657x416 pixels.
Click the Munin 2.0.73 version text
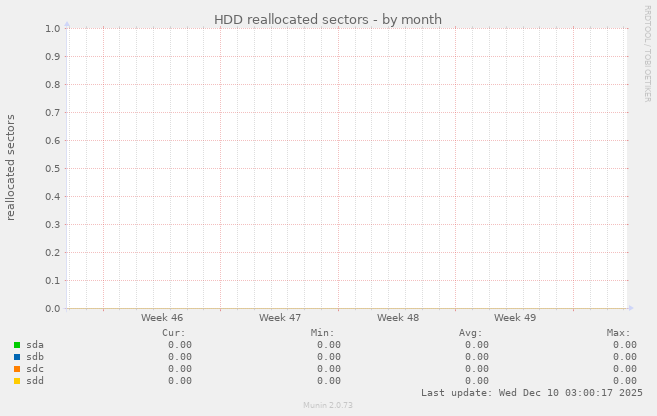tap(328, 405)
